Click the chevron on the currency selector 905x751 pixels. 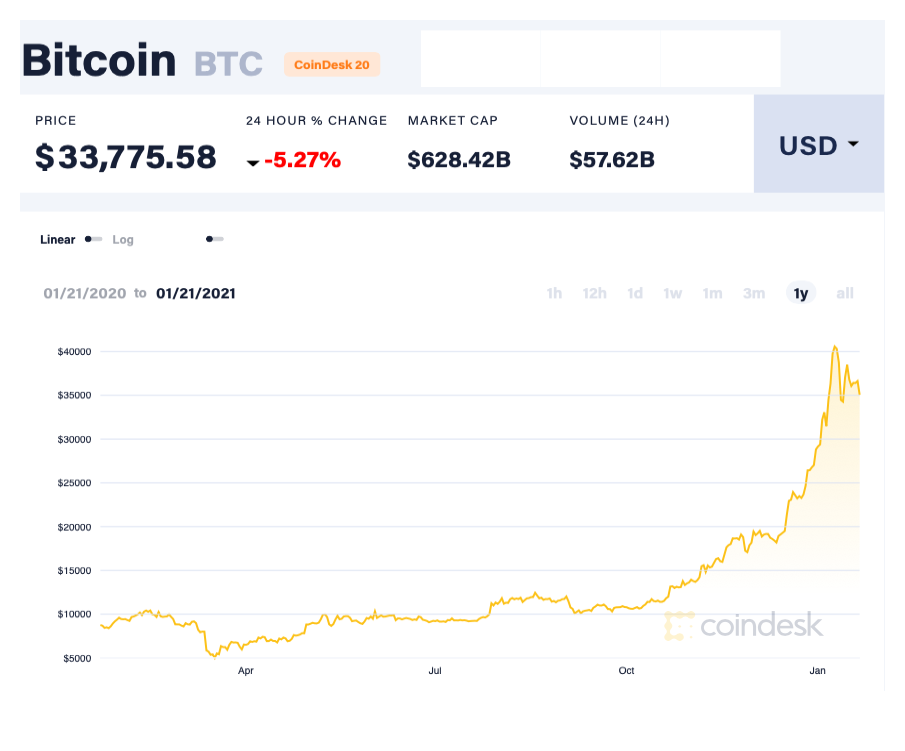(x=852, y=145)
